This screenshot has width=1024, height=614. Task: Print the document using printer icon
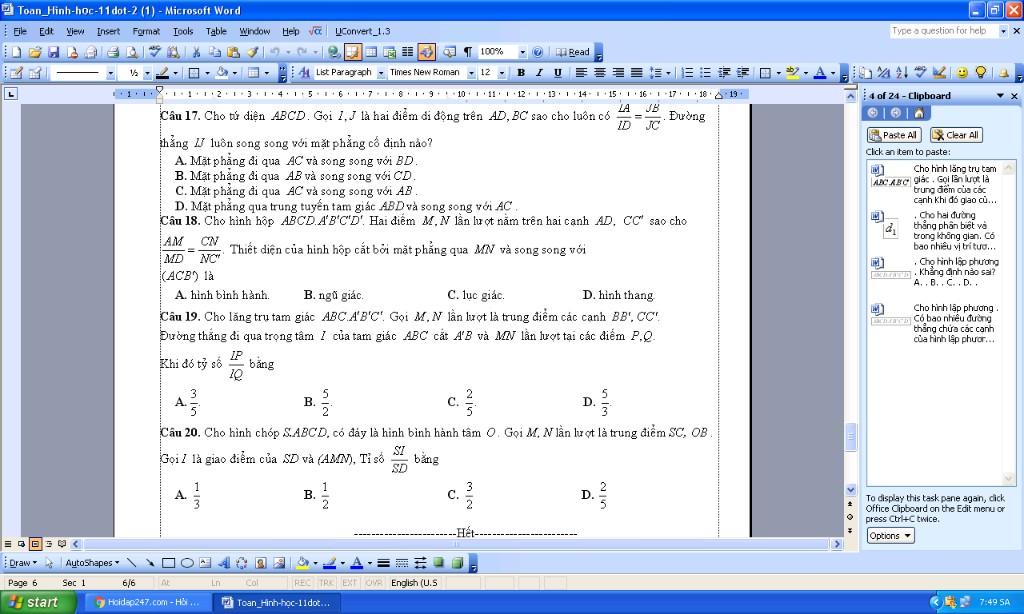(x=113, y=52)
